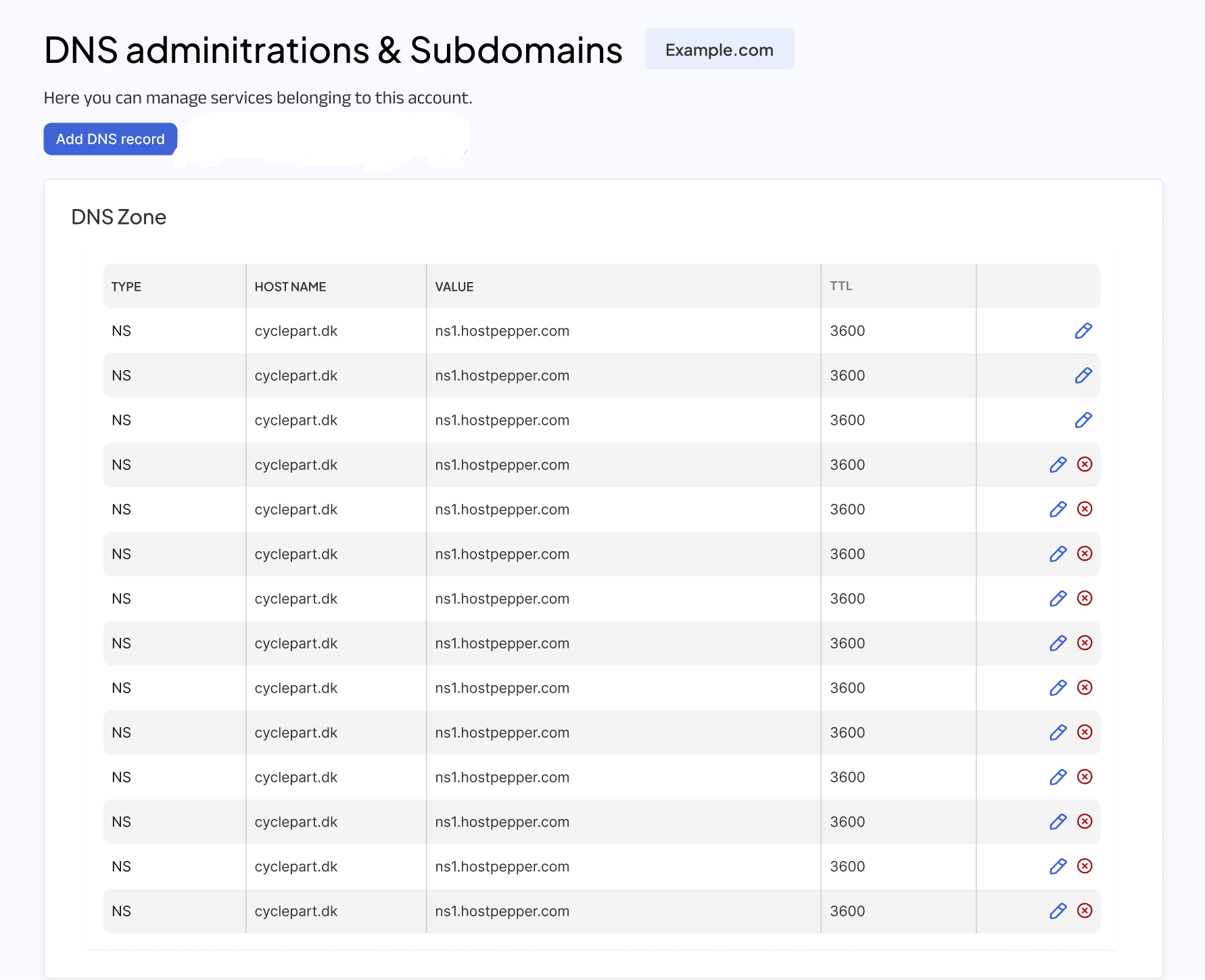
Task: Click the edit pencil in the sixth row
Action: [1058, 554]
